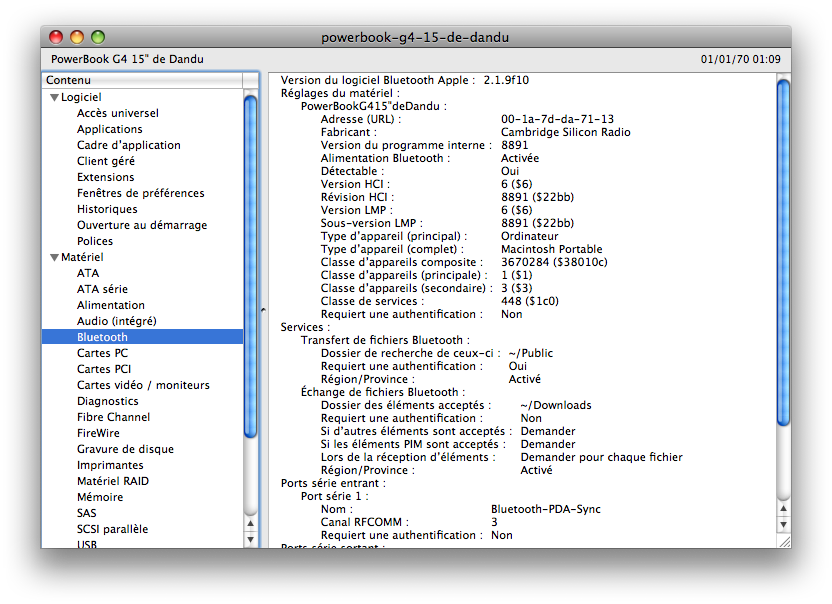832x604 pixels.
Task: Select Cartes PC entry
Action: click(102, 353)
